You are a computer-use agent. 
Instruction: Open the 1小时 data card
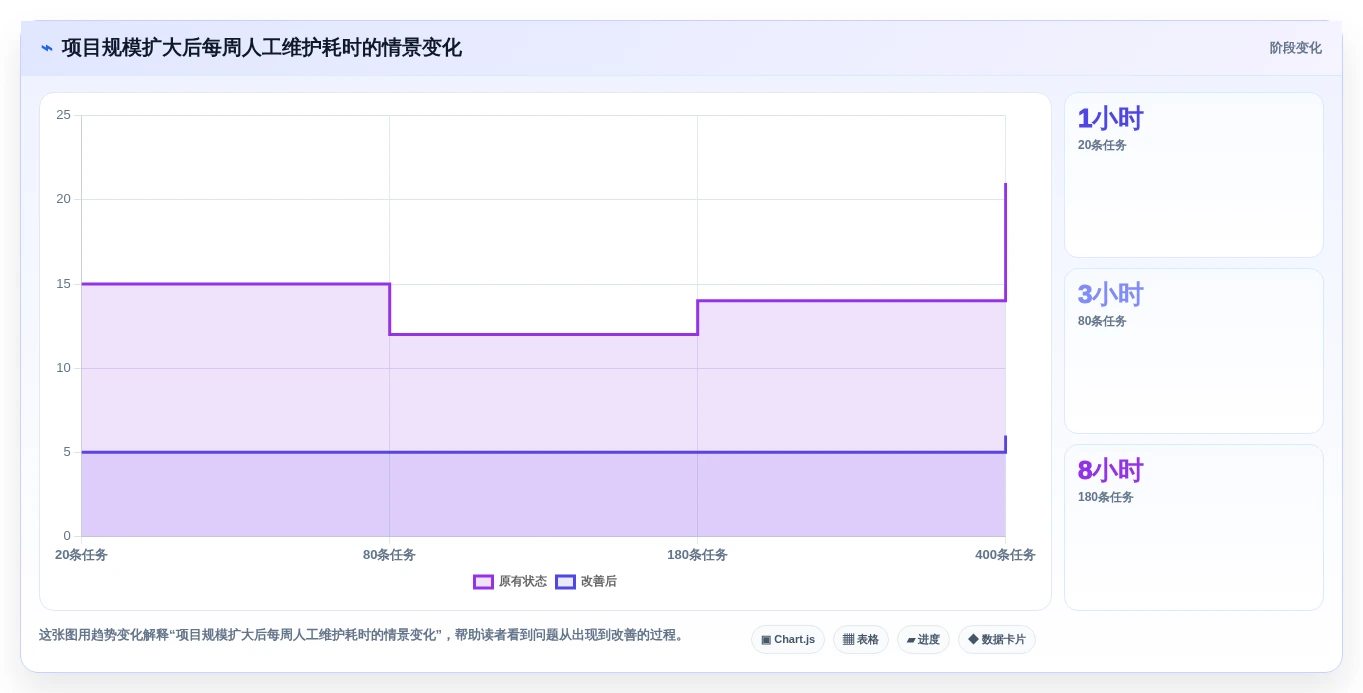click(1194, 175)
